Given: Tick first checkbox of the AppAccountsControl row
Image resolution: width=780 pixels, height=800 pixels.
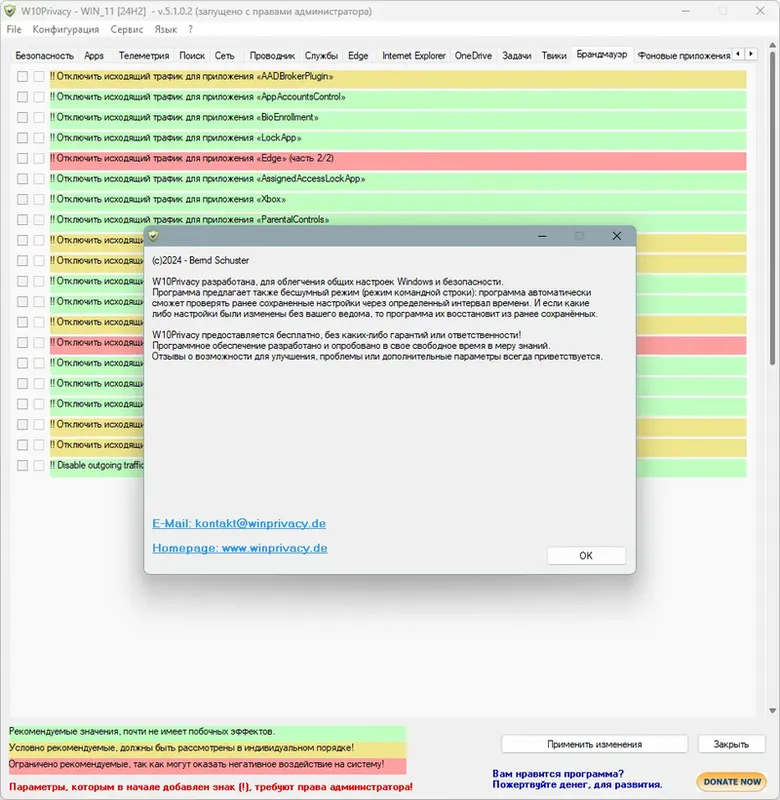Looking at the screenshot, I should coord(22,97).
